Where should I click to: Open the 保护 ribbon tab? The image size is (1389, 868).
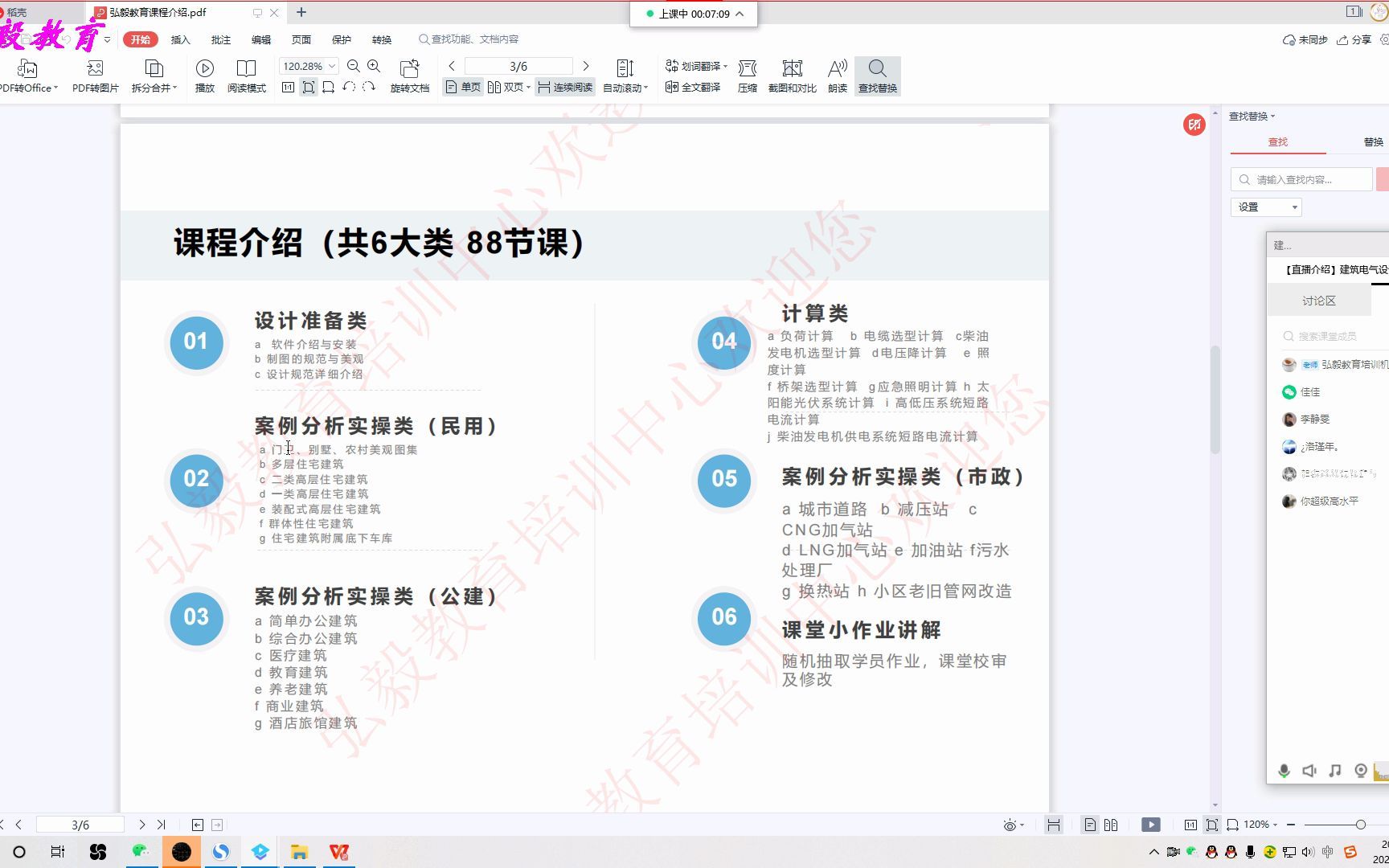coord(342,39)
